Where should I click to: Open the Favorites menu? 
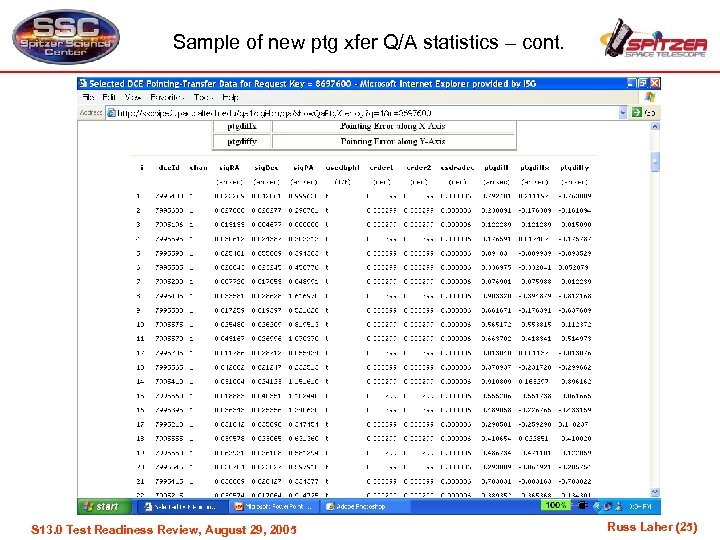(x=167, y=97)
